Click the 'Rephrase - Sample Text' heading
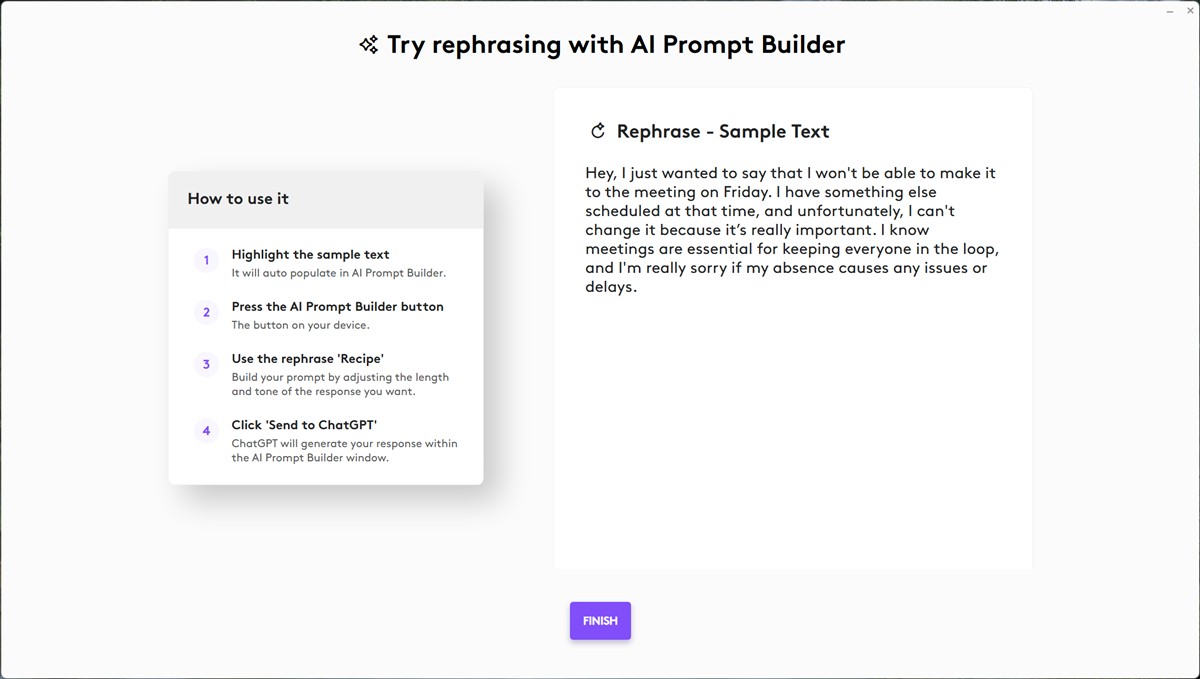 [723, 131]
